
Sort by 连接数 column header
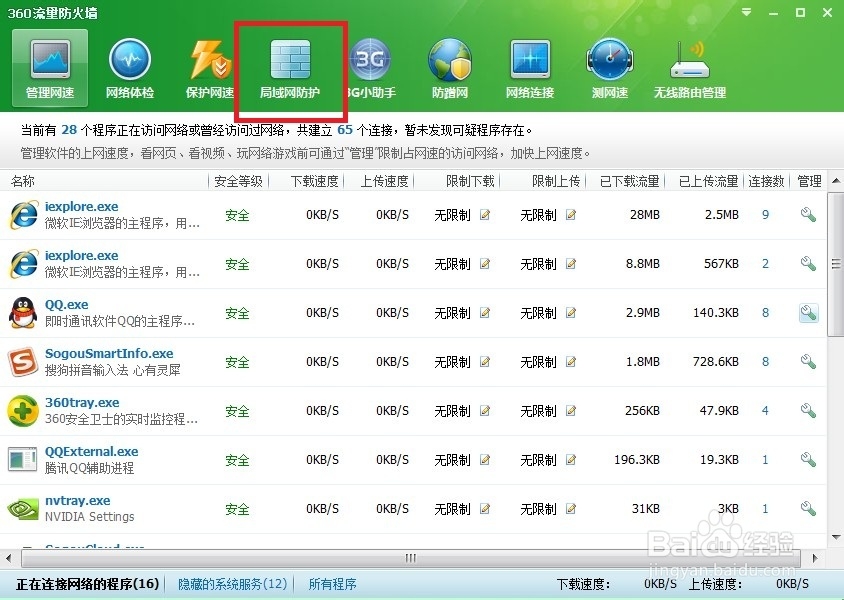tap(766, 181)
